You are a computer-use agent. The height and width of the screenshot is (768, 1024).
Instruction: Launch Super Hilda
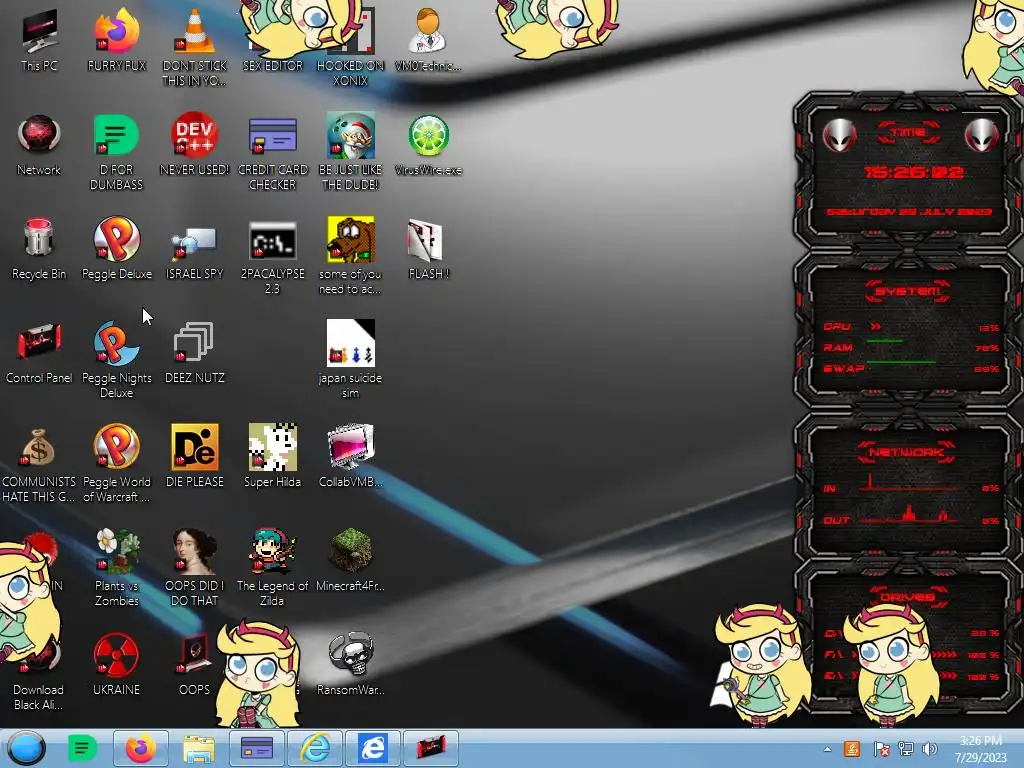click(272, 457)
